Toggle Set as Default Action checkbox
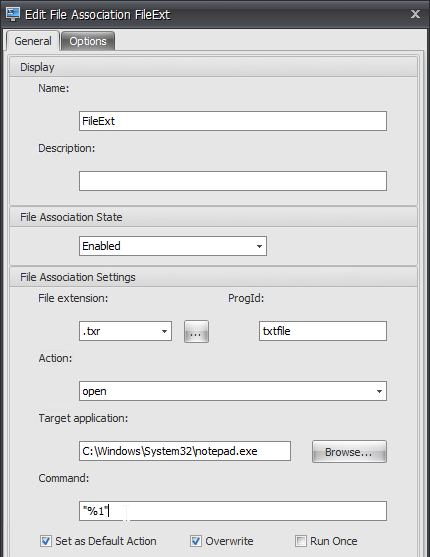Image resolution: width=430 pixels, height=557 pixels. coord(46,541)
